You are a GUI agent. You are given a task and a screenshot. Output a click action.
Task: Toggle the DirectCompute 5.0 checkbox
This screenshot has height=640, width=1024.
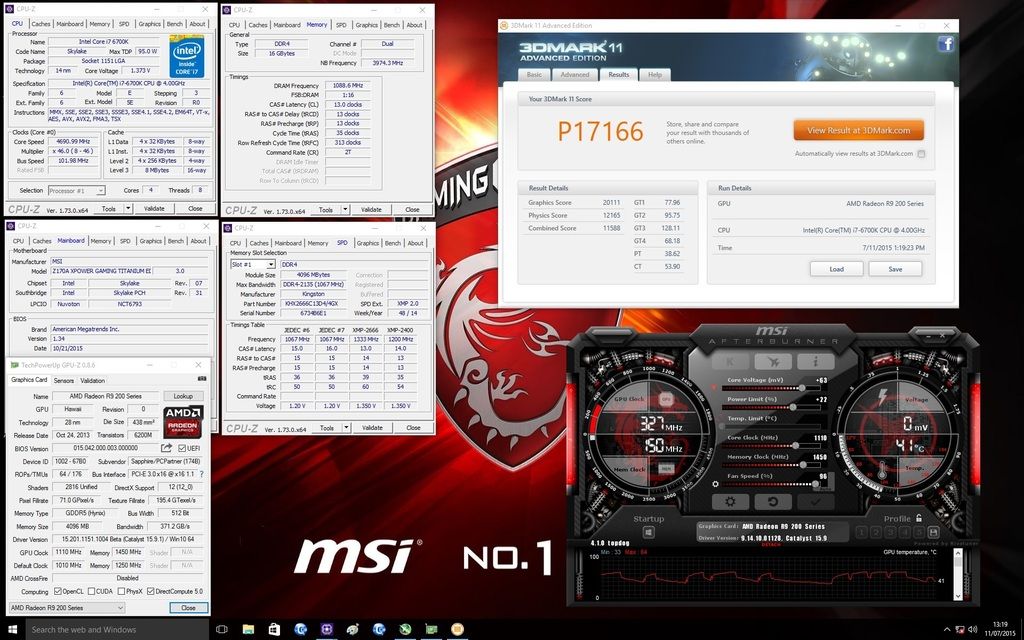click(150, 592)
